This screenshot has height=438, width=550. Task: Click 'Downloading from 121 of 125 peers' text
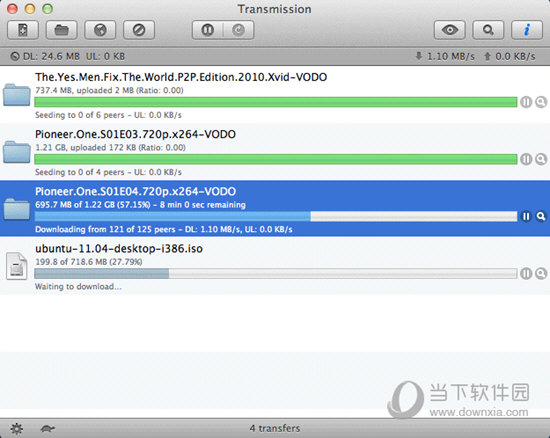(105, 229)
